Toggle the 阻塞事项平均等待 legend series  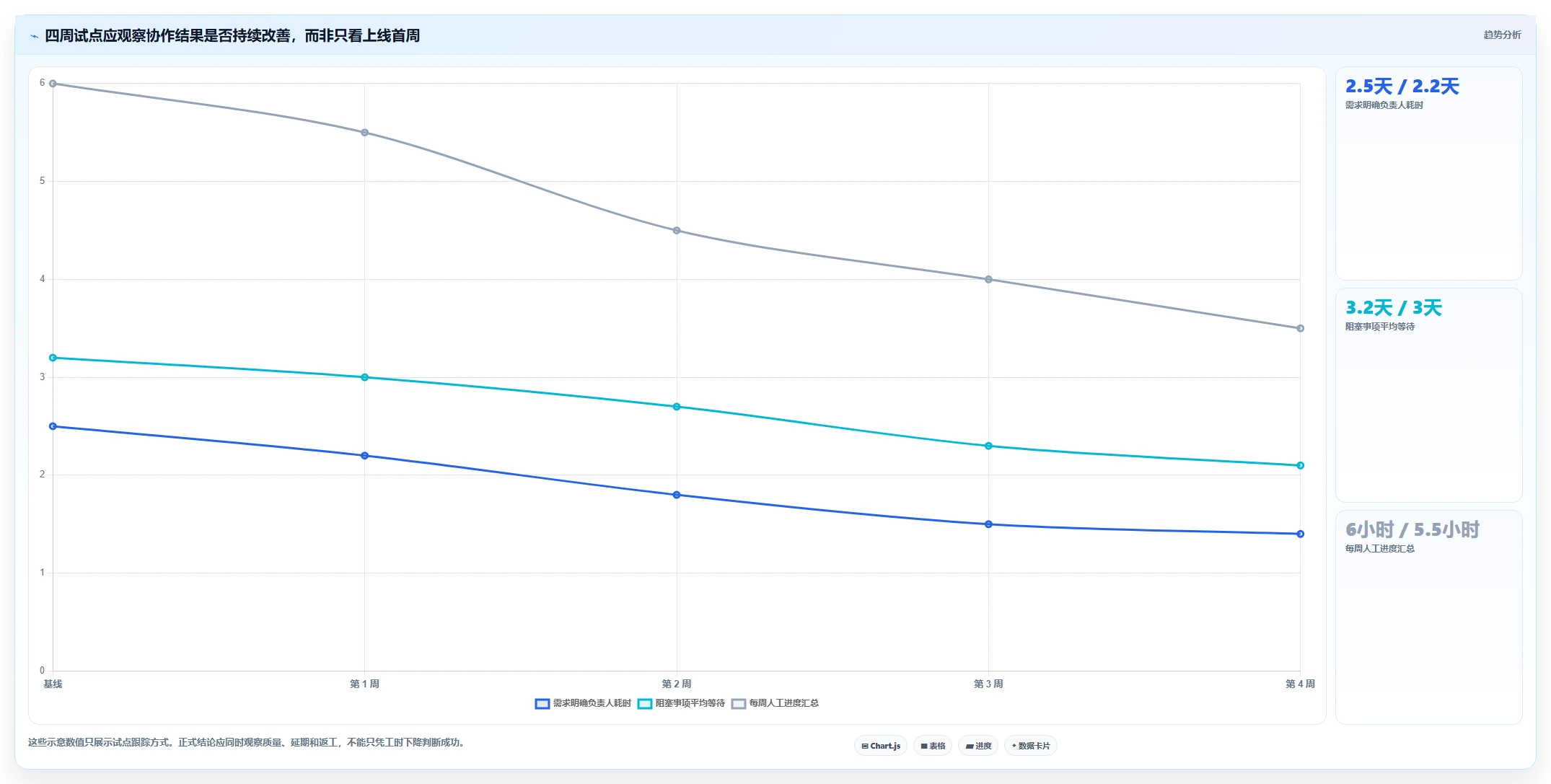(x=681, y=703)
